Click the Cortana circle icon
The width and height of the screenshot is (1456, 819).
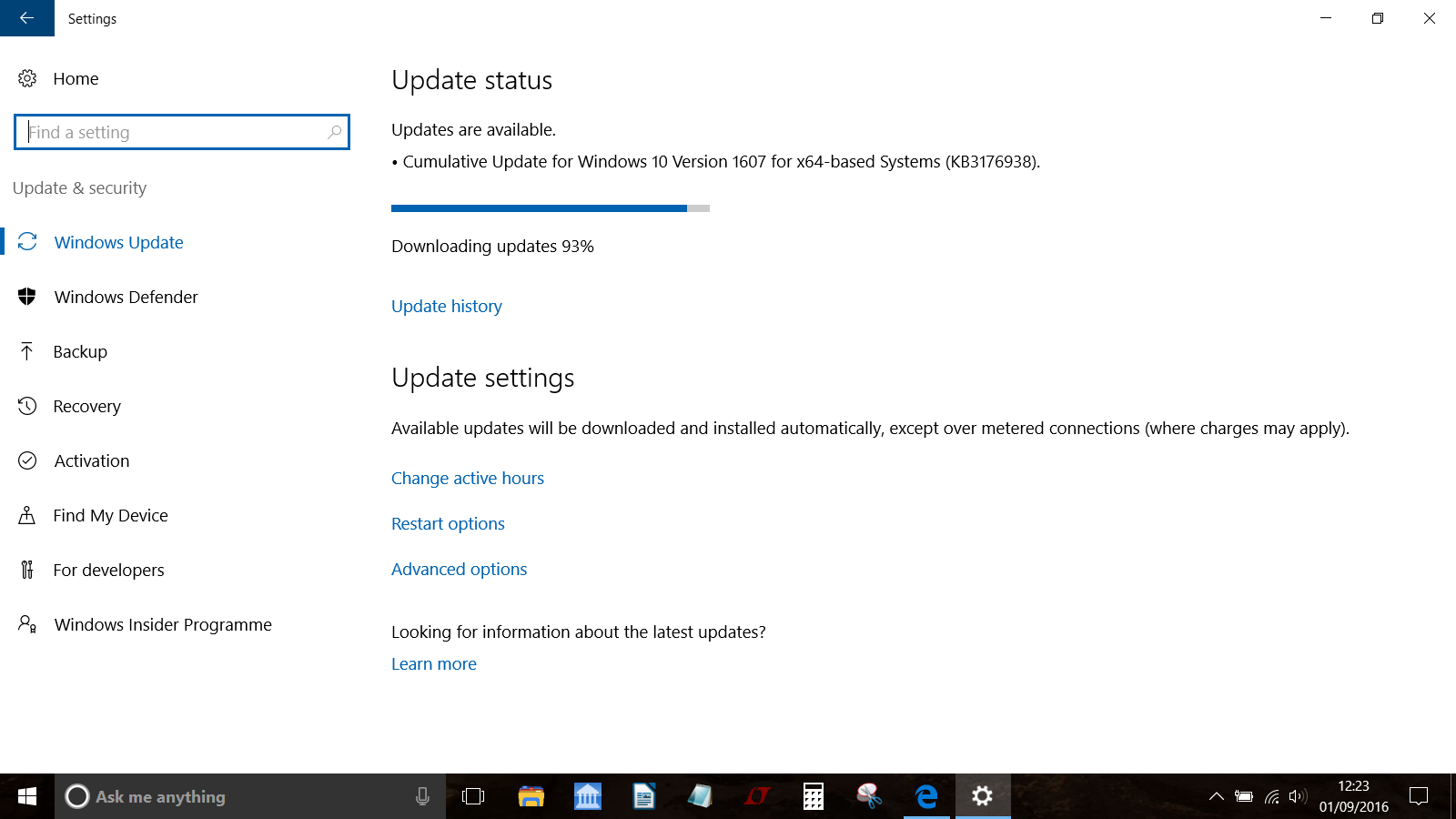[77, 796]
